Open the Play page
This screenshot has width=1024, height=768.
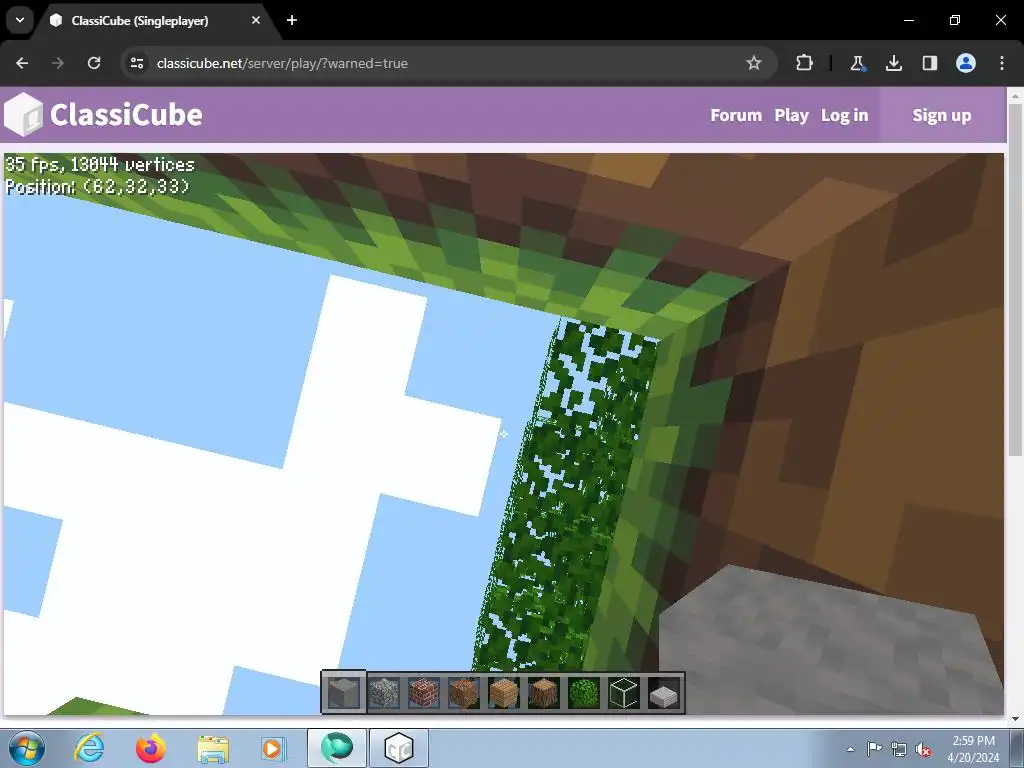coord(792,115)
